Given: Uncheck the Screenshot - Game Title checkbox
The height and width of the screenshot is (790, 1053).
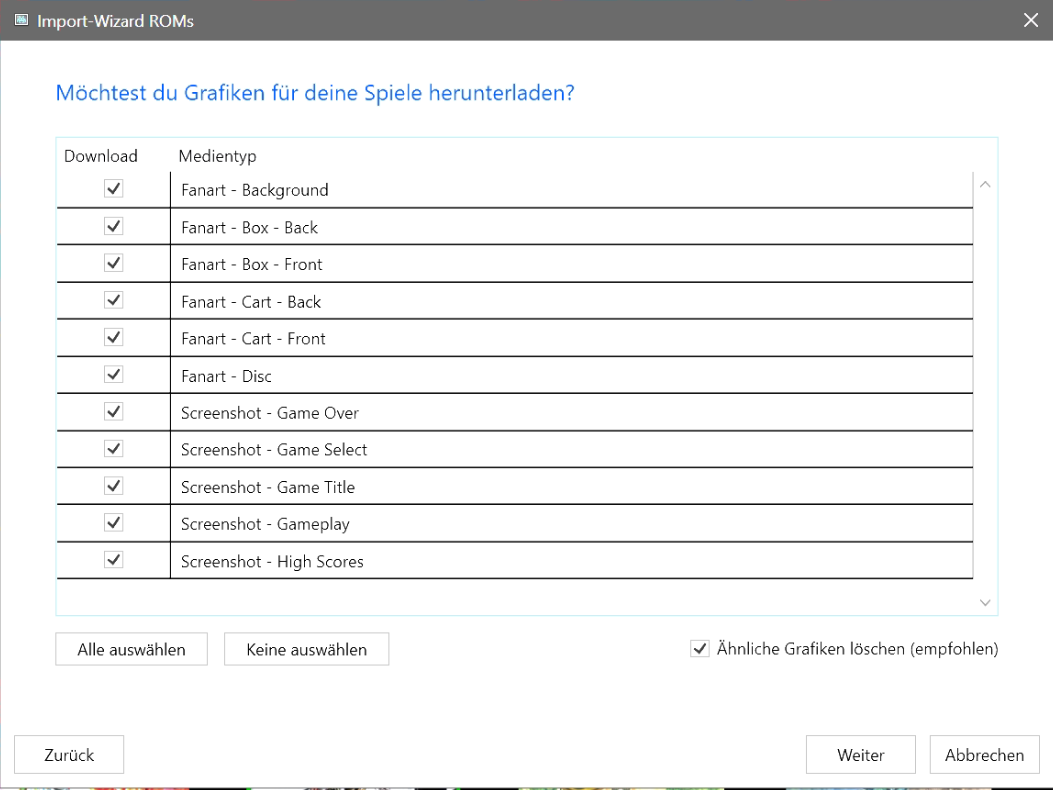Looking at the screenshot, I should pyautogui.click(x=114, y=486).
